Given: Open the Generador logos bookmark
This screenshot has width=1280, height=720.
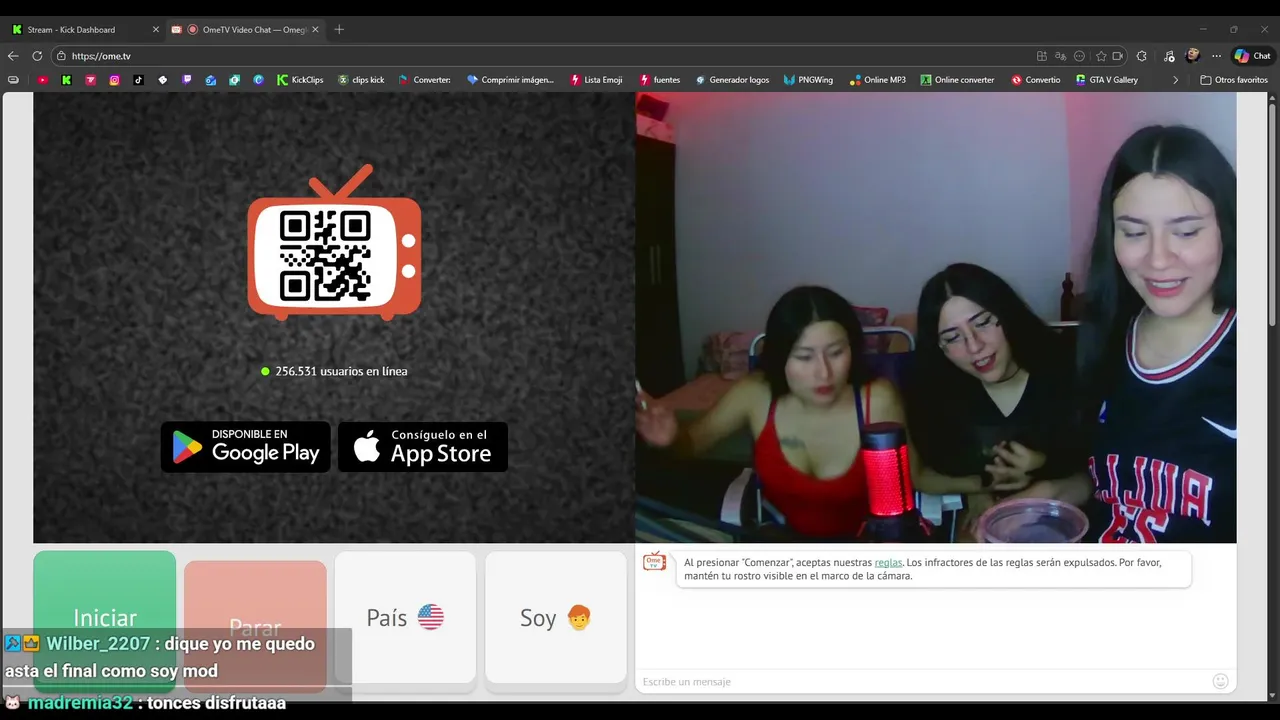Looking at the screenshot, I should click(x=732, y=80).
